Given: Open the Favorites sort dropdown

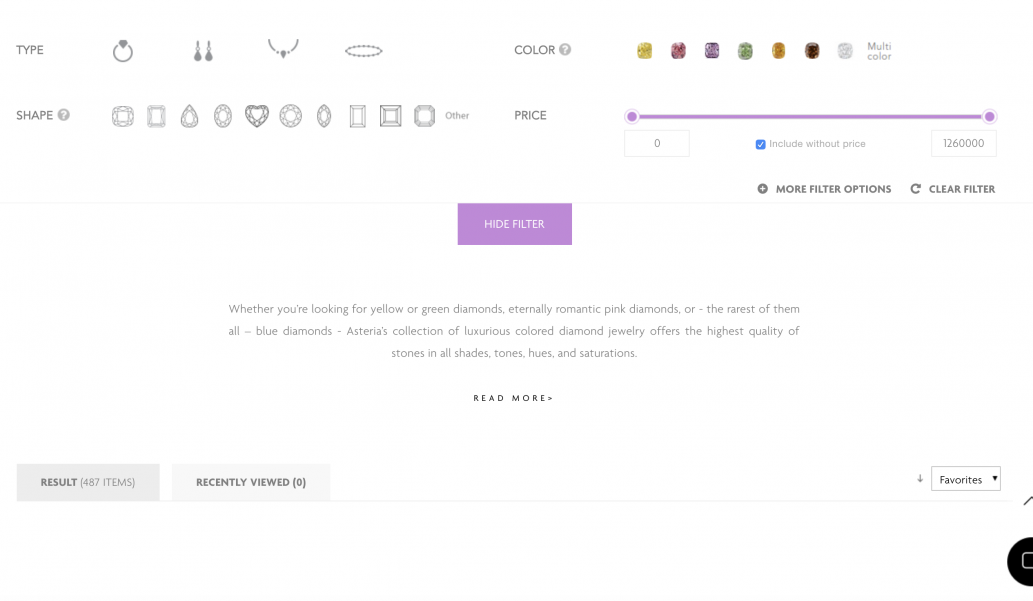Looking at the screenshot, I should click(x=966, y=479).
